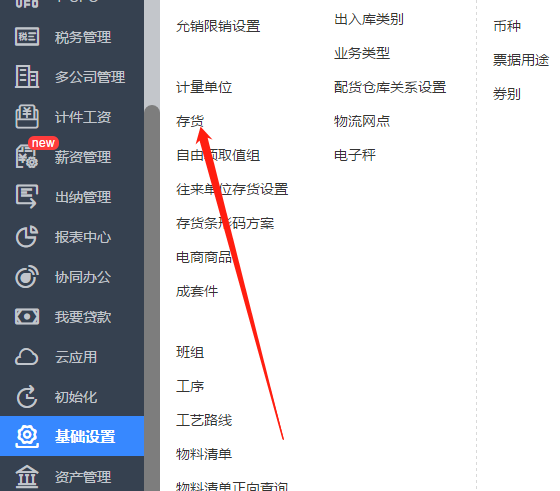Click the 计量单位 link

204,87
